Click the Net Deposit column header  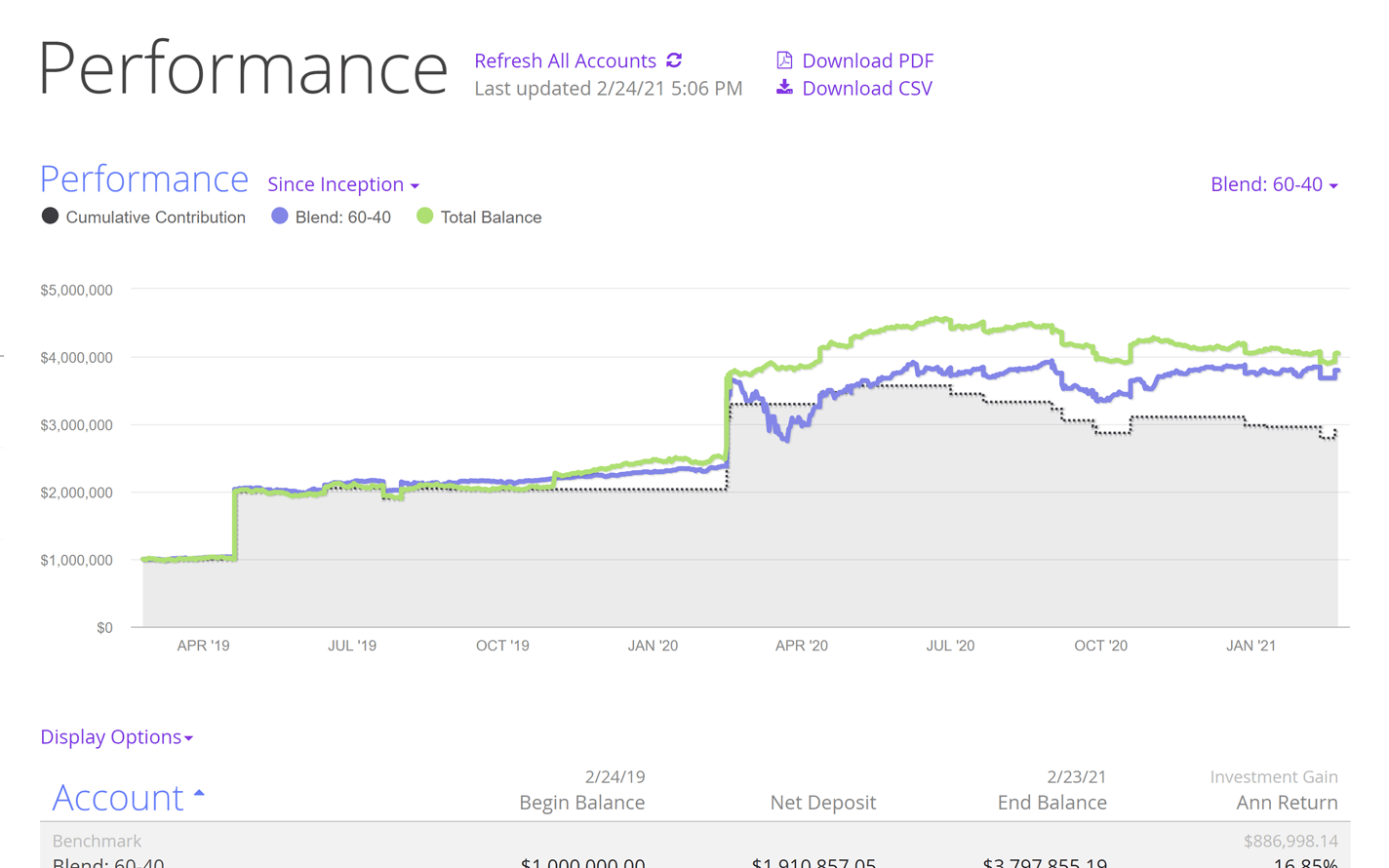pos(823,803)
